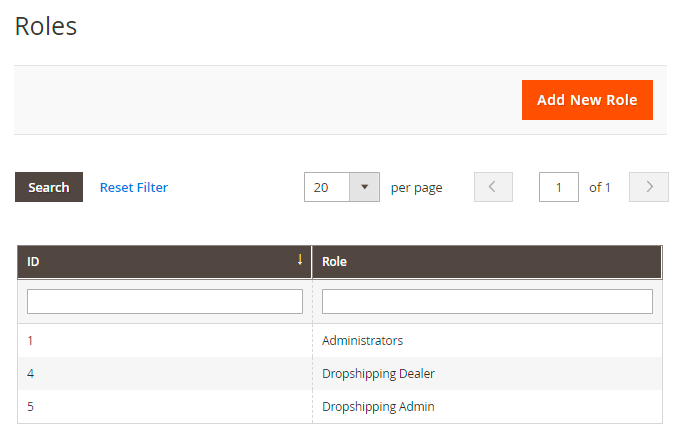This screenshot has width=684, height=433.
Task: Reset the grid filter via Reset Filter
Action: click(x=134, y=187)
